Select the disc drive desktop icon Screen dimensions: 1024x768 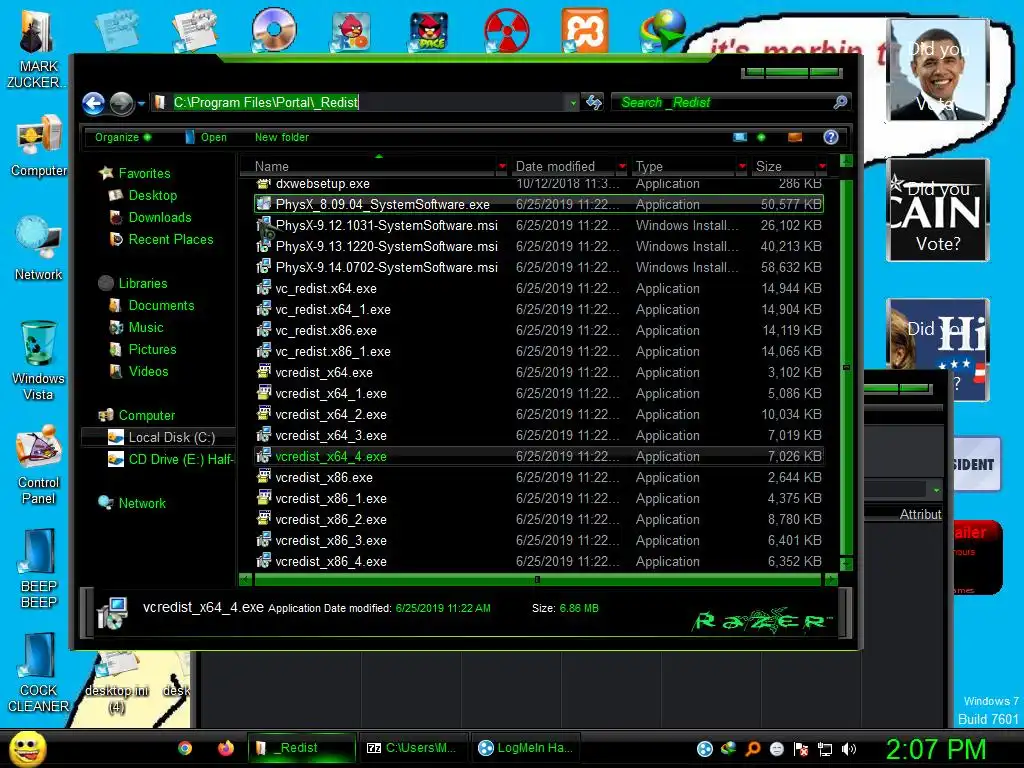274,29
